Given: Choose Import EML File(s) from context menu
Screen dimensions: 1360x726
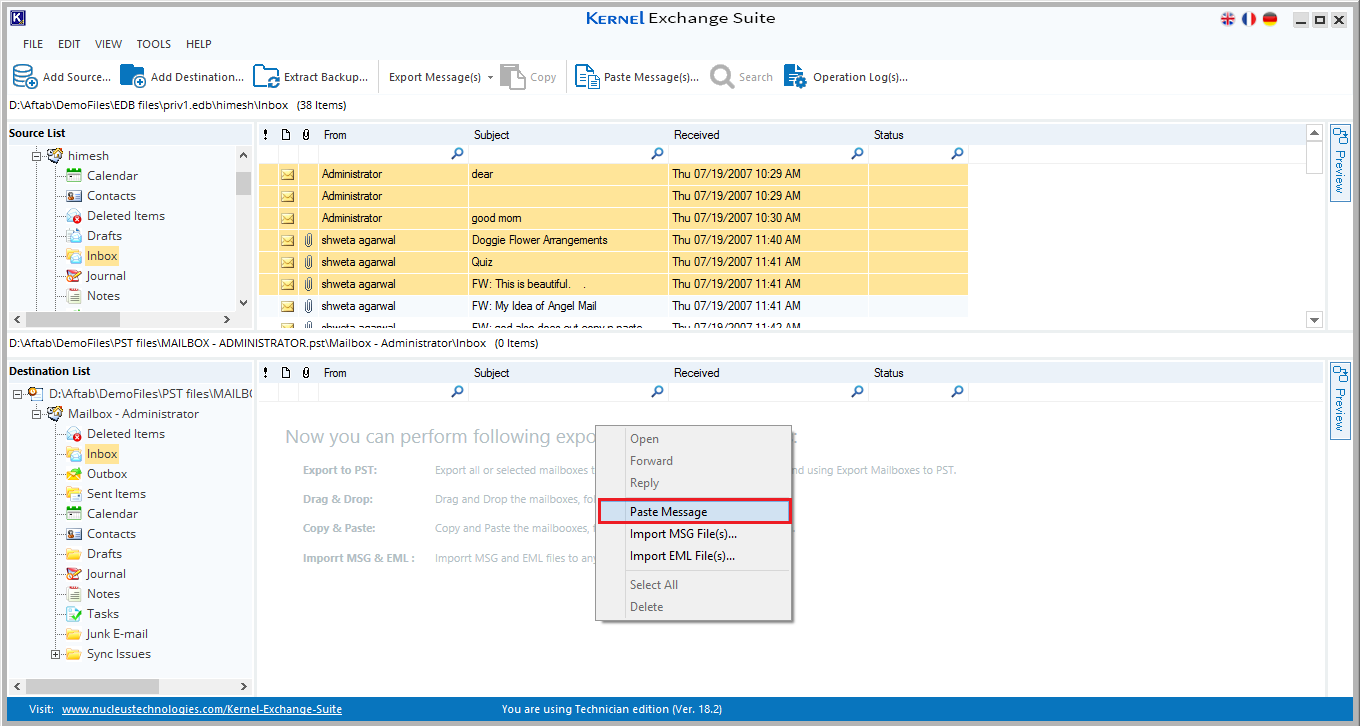Looking at the screenshot, I should tap(695, 556).
